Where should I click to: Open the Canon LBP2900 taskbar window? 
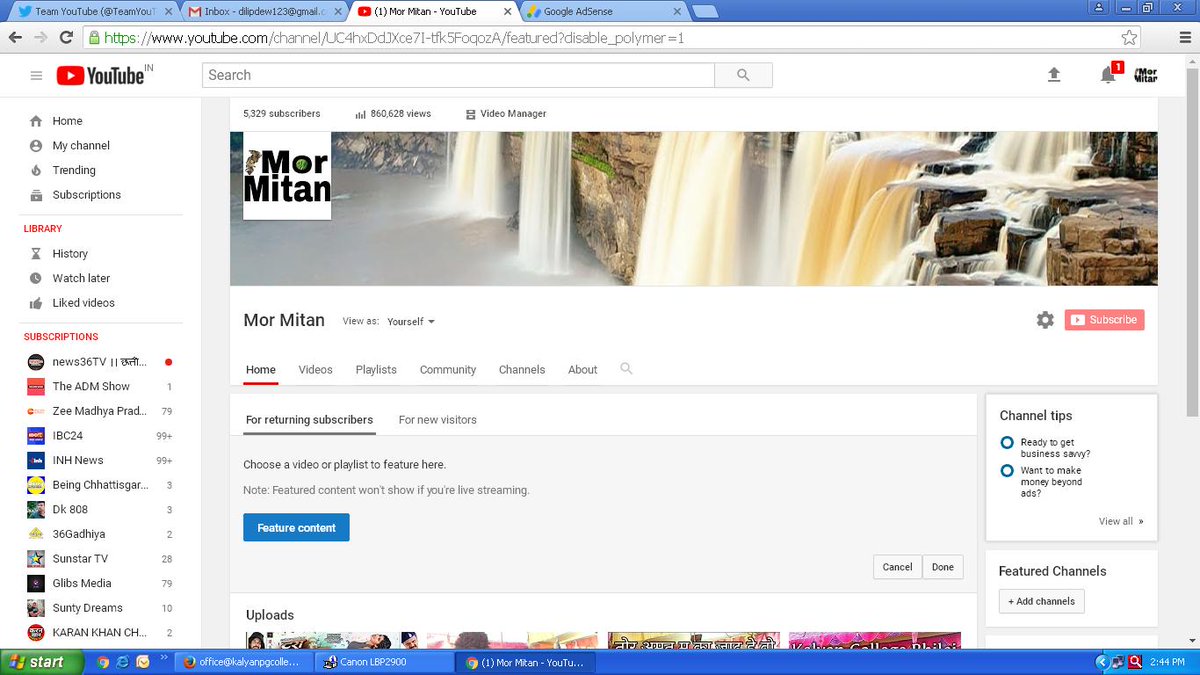pos(385,662)
